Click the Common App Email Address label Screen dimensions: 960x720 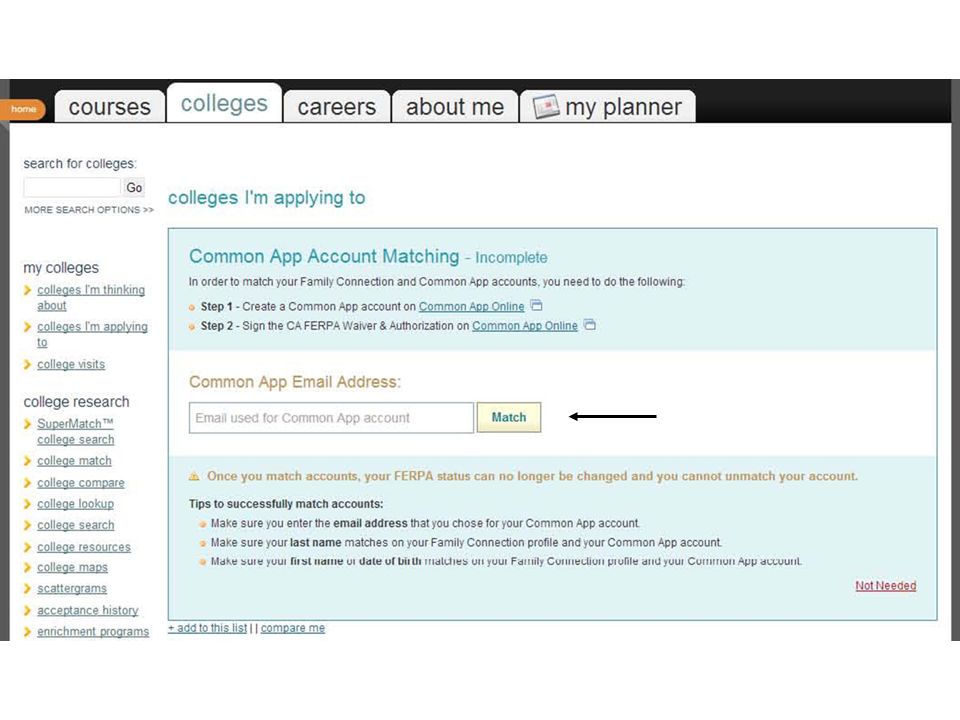pyautogui.click(x=294, y=382)
